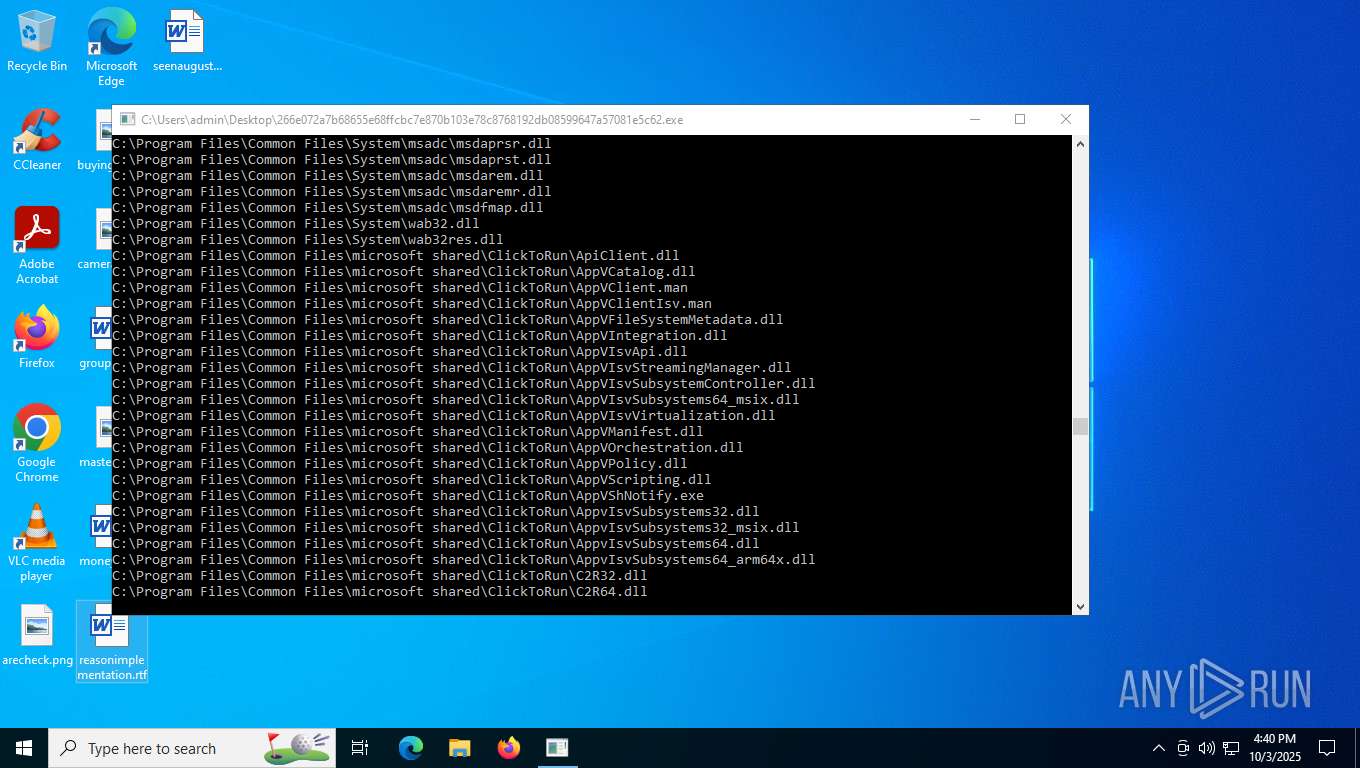Launch Firefox from desktop shortcut
The width and height of the screenshot is (1360, 768).
point(37,338)
